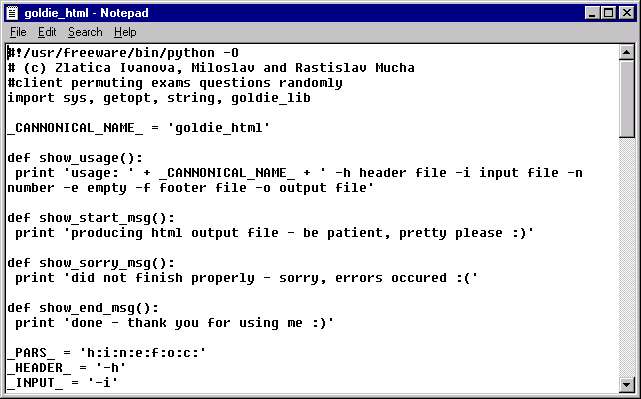
Task: Place cursor on the import sys line
Action: coord(159,98)
